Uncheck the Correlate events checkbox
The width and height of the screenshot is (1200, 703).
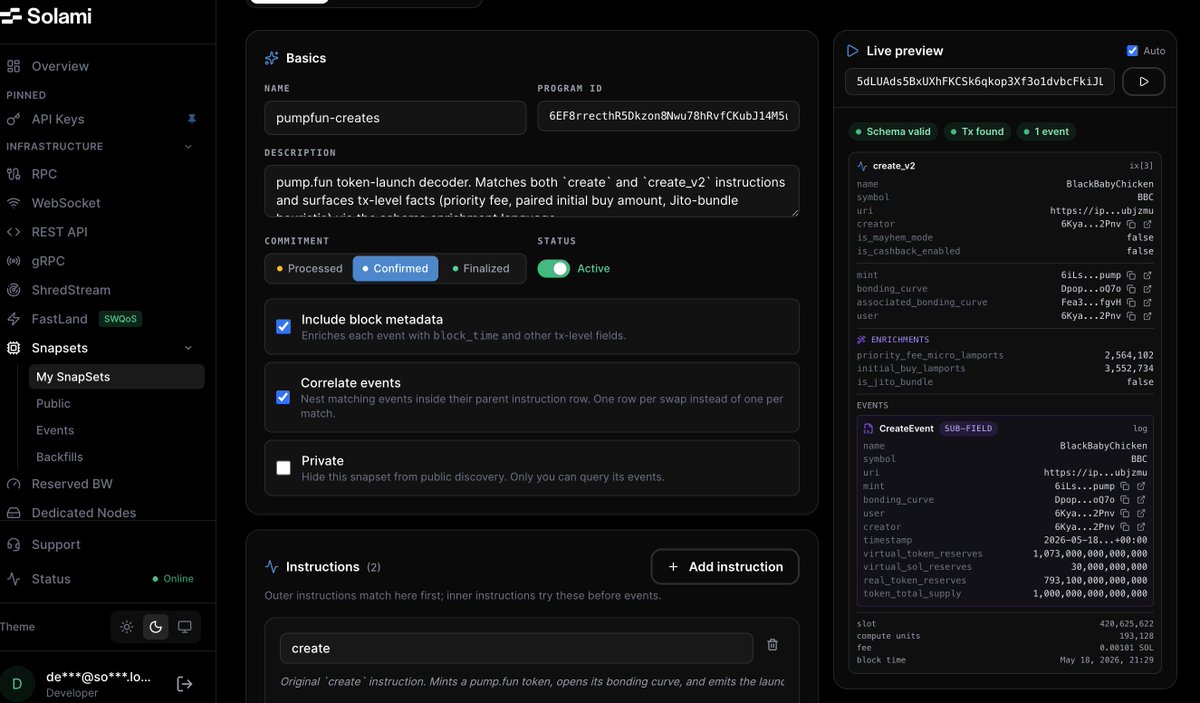click(283, 397)
